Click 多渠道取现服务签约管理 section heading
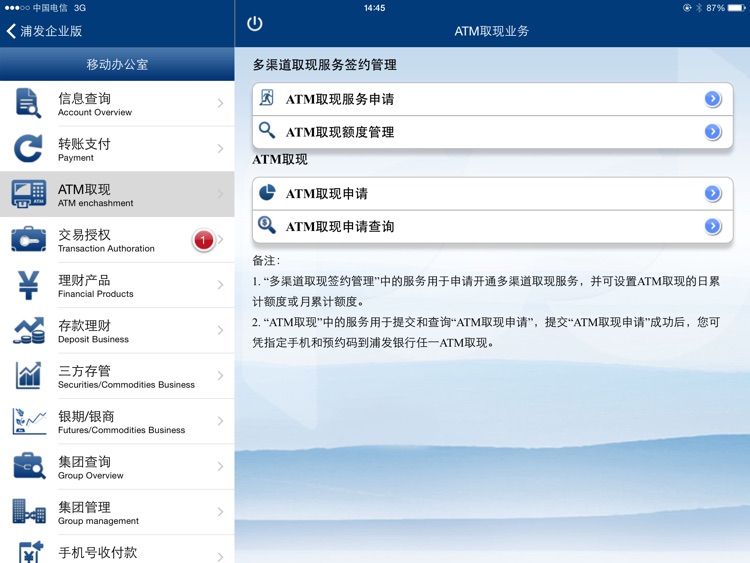This screenshot has height=563, width=750. tap(325, 65)
